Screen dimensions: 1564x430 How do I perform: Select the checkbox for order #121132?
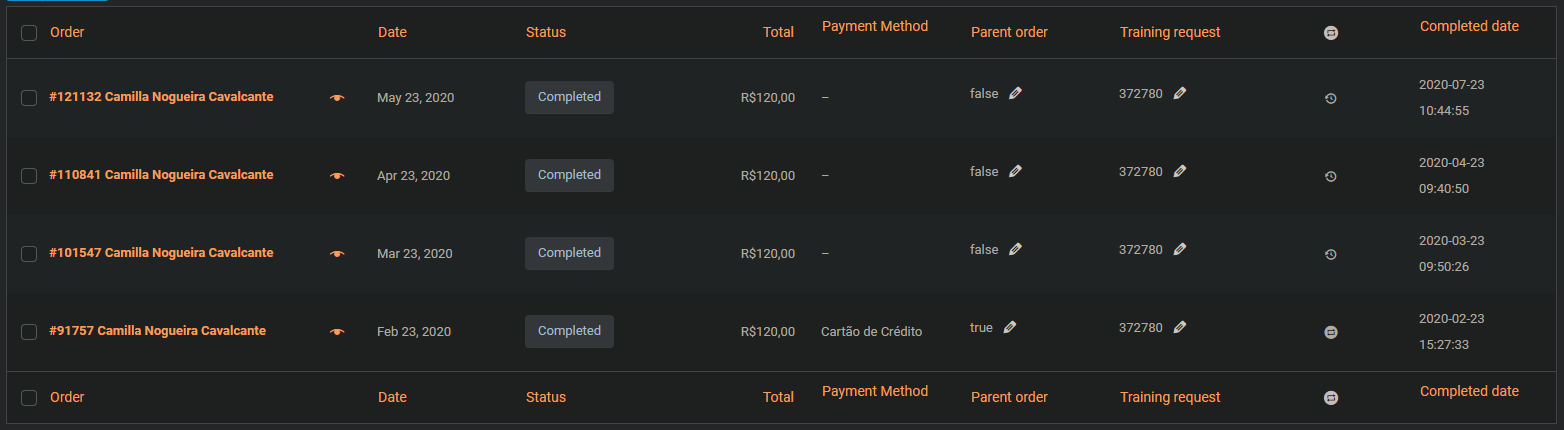[29, 98]
